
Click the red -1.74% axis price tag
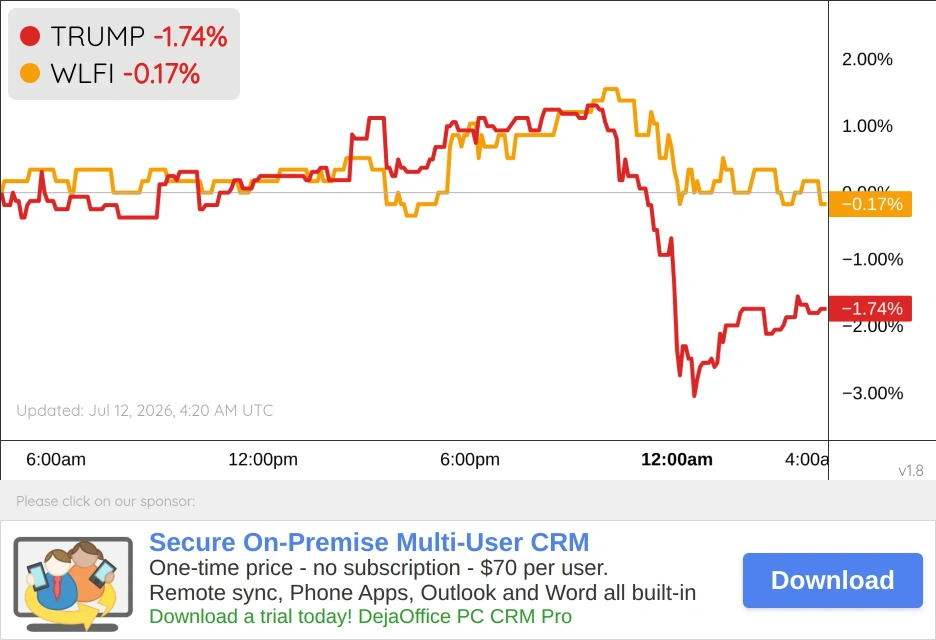point(870,309)
